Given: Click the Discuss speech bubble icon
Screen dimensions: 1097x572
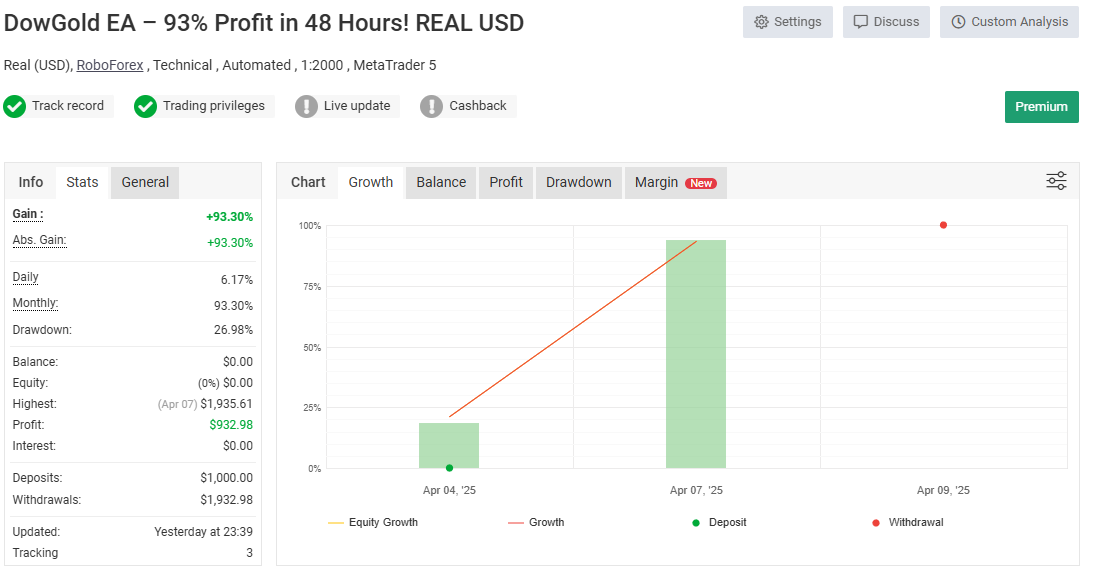Looking at the screenshot, I should (861, 22).
